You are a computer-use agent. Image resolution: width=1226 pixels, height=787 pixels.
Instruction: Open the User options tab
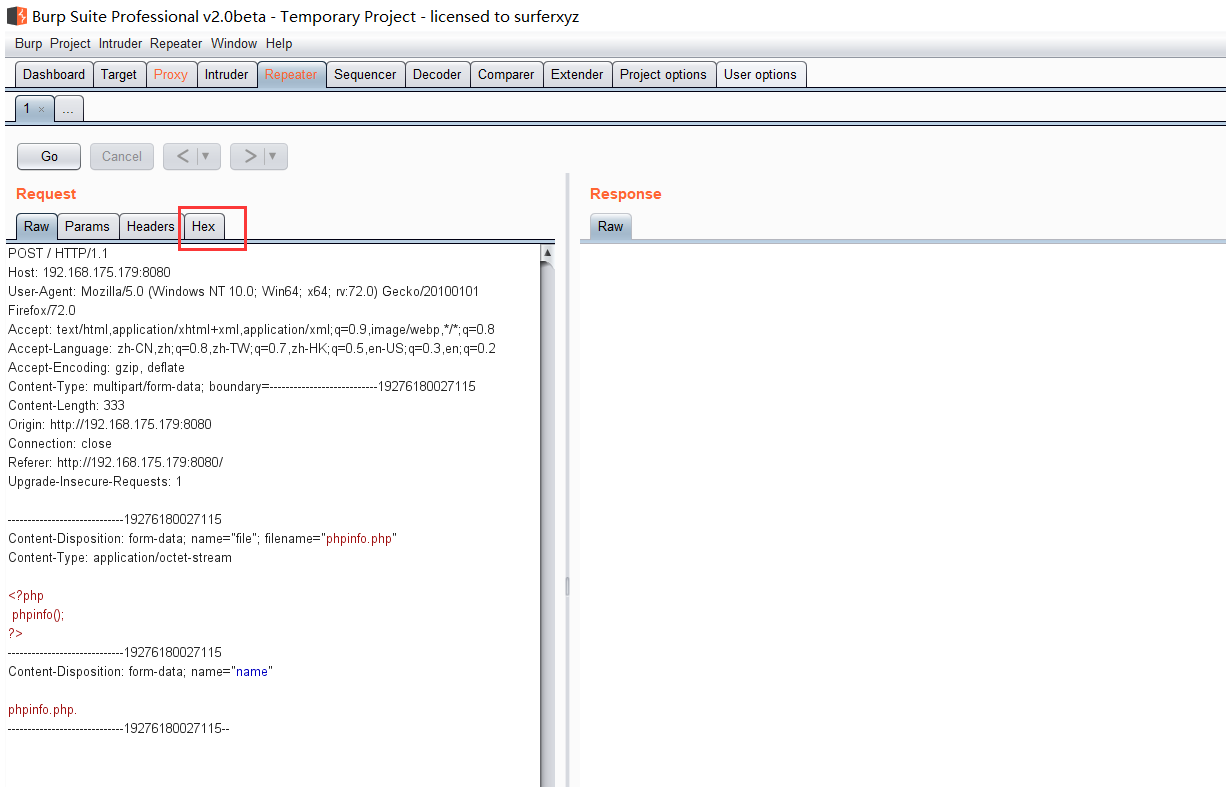760,75
